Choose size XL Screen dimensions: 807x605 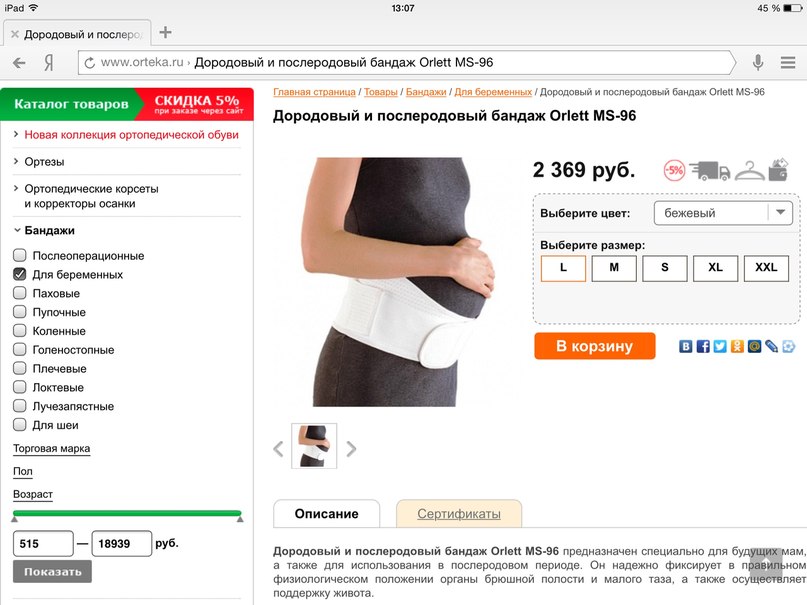coord(715,268)
